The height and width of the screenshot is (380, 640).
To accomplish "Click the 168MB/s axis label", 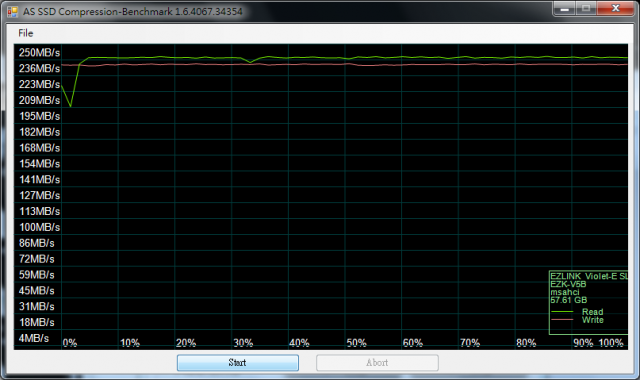I will click(x=40, y=148).
